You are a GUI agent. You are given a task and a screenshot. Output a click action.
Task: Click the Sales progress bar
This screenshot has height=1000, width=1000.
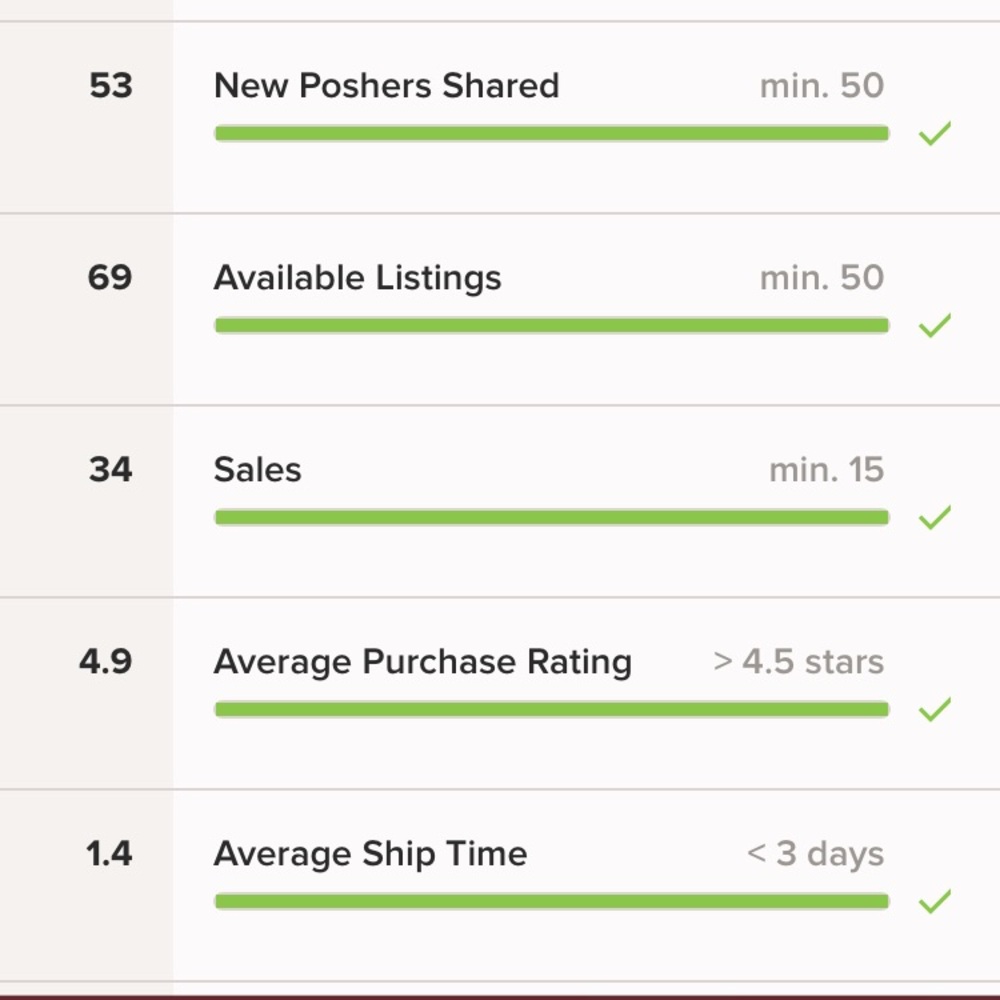[x=550, y=516]
